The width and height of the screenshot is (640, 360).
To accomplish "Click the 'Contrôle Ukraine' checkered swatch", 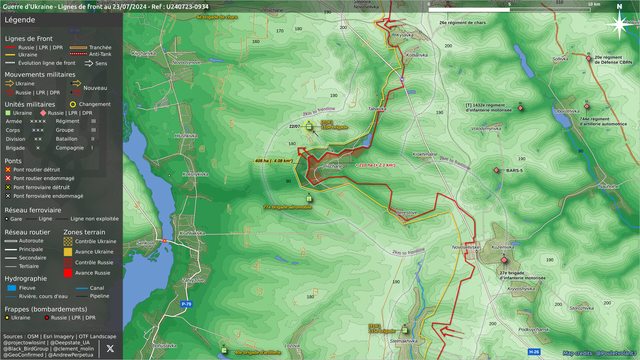I will pos(68,241).
